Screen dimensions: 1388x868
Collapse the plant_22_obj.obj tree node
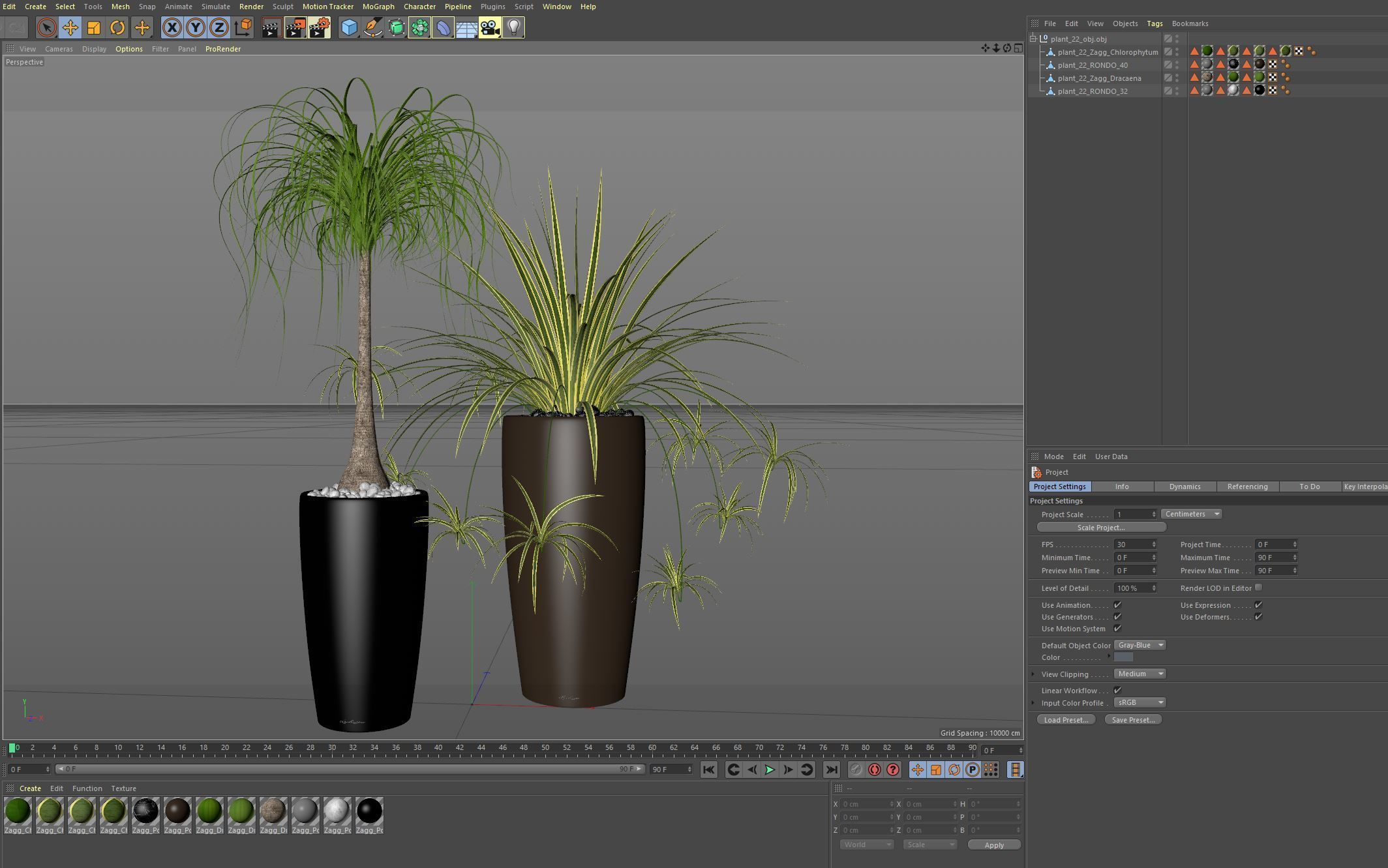[x=1033, y=39]
